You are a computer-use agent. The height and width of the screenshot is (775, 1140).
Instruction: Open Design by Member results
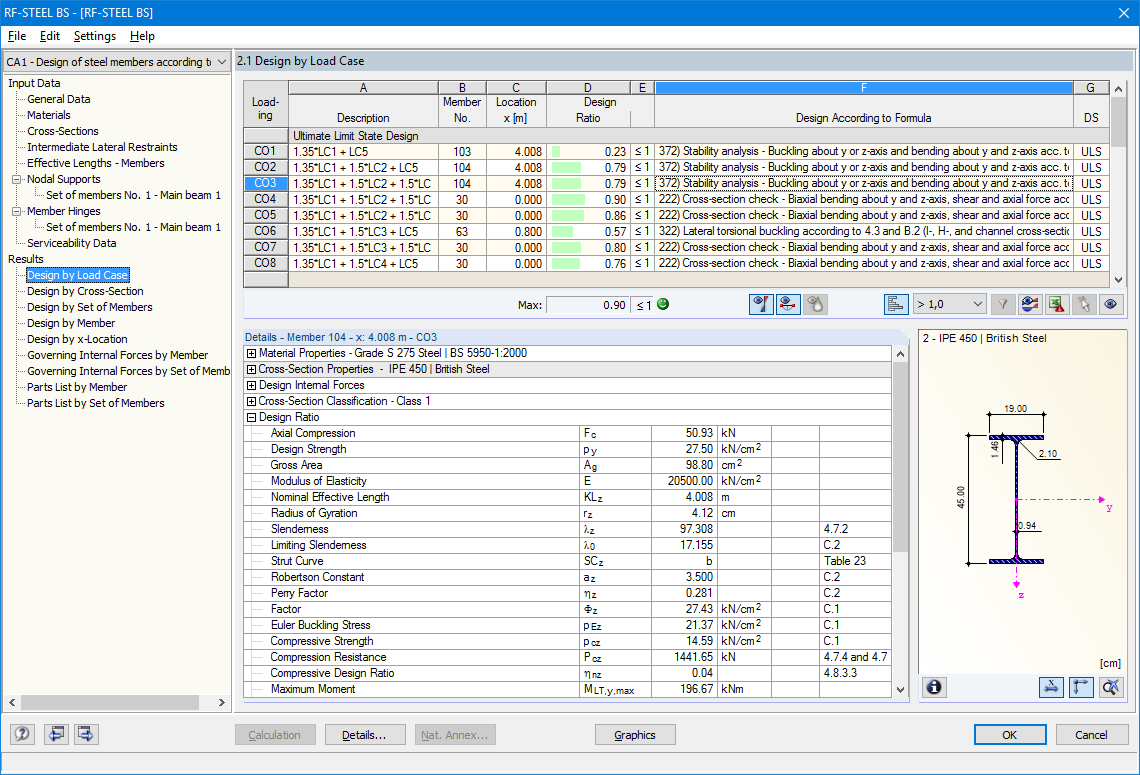tap(71, 323)
